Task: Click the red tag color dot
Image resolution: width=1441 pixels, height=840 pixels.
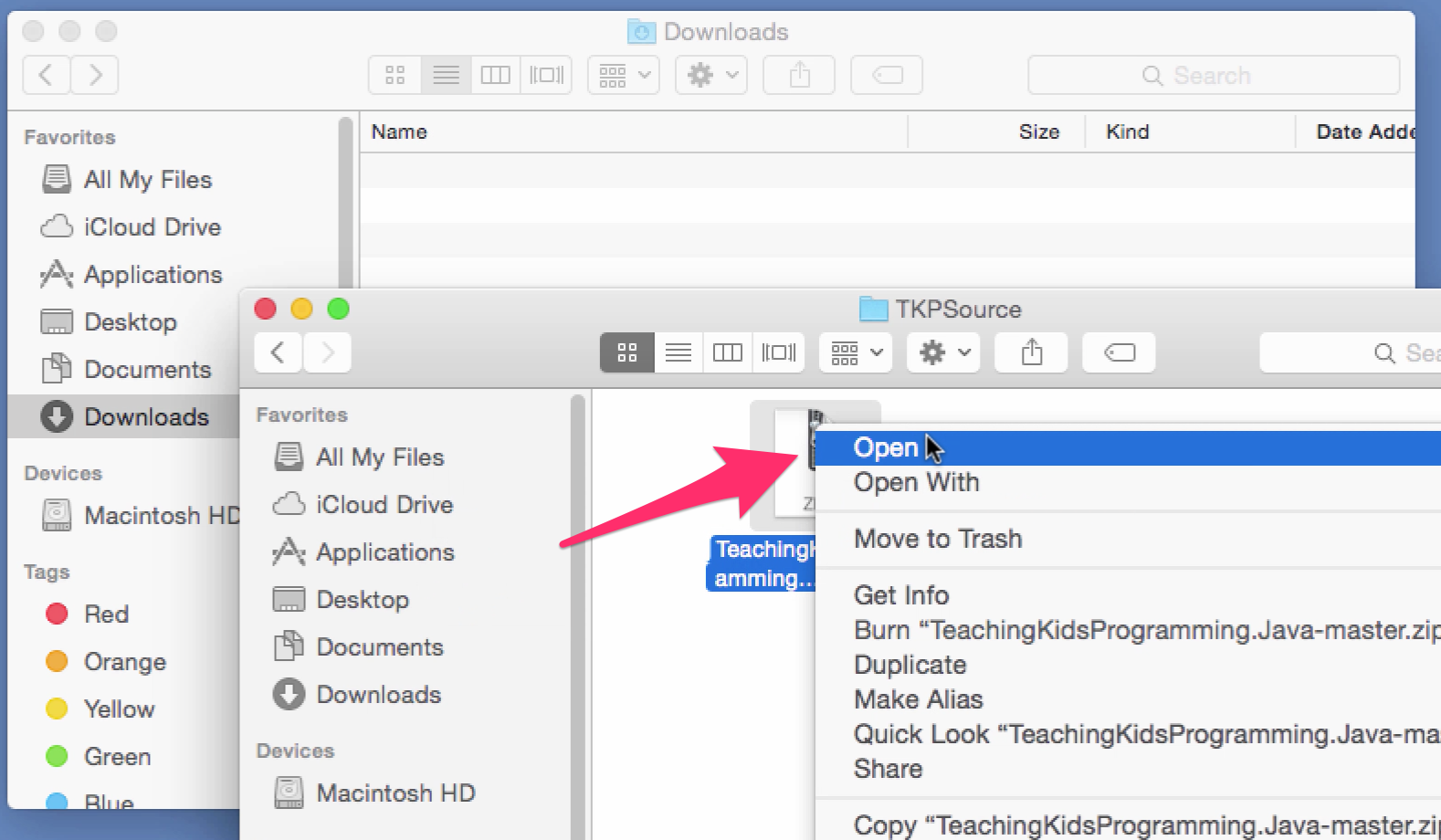Action: [57, 614]
